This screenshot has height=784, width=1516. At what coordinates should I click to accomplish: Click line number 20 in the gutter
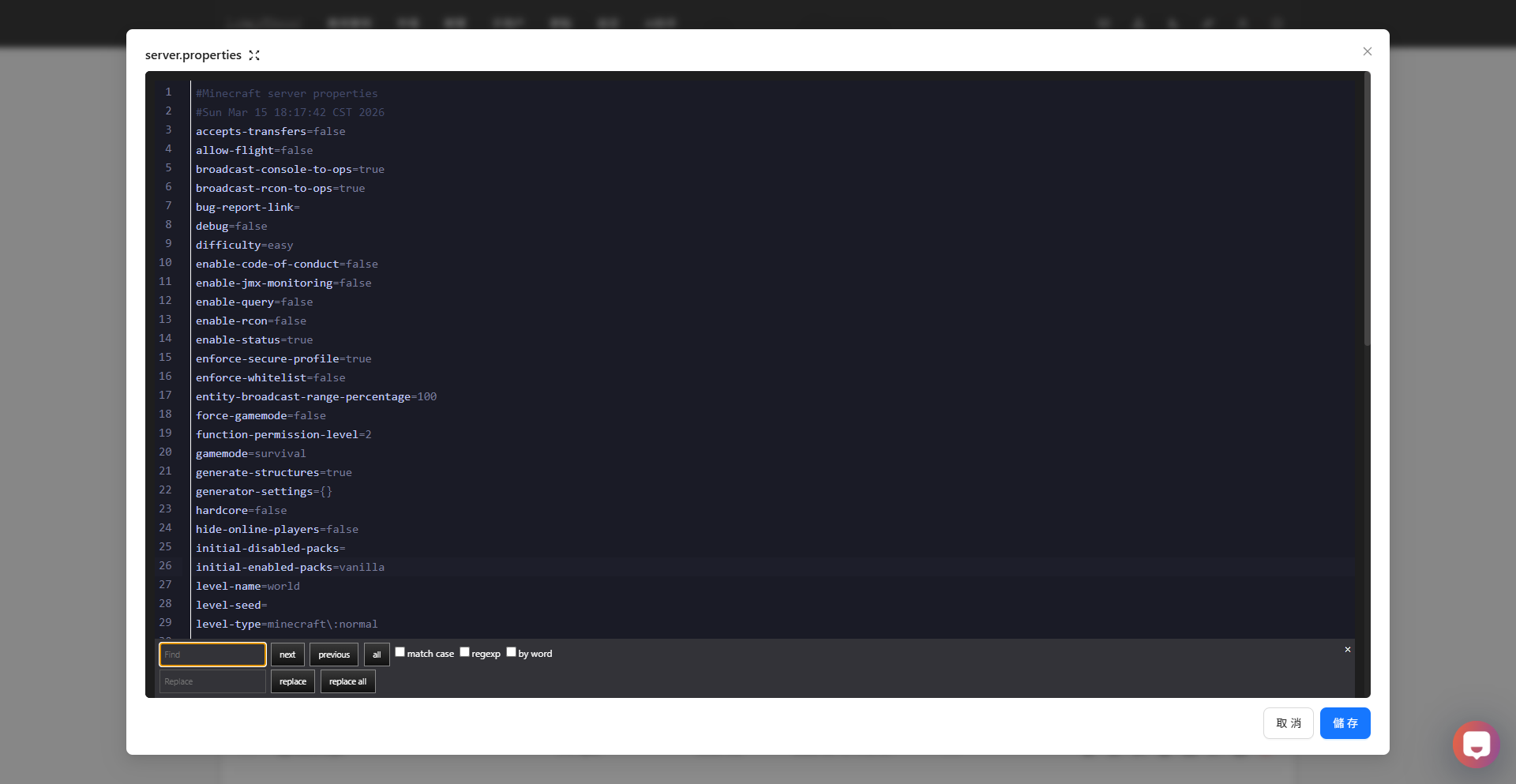[x=165, y=452]
